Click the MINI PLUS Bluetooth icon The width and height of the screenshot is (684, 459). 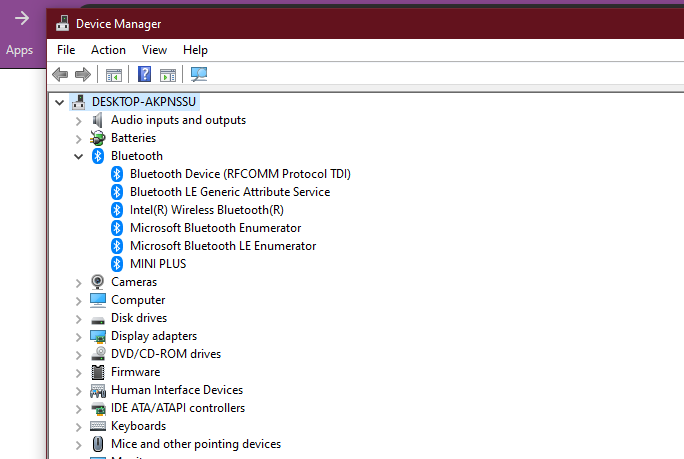(x=117, y=264)
